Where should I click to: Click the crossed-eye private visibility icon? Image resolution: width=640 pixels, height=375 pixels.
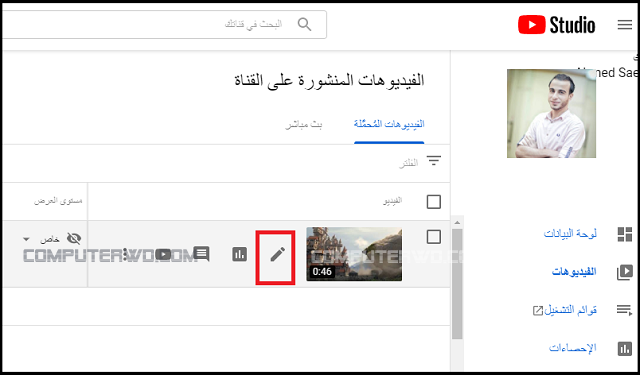74,238
